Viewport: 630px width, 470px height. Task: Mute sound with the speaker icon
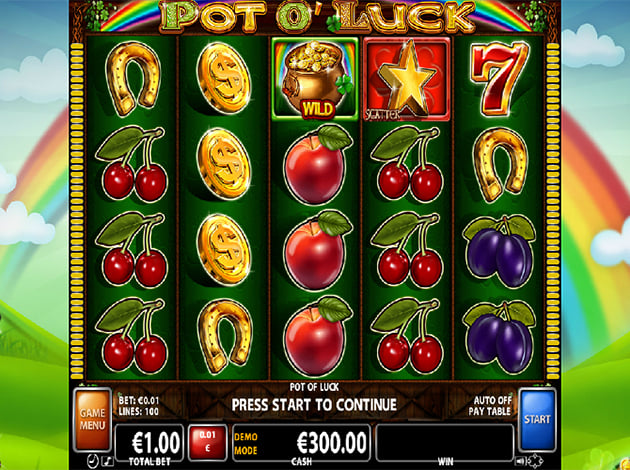tap(521, 461)
